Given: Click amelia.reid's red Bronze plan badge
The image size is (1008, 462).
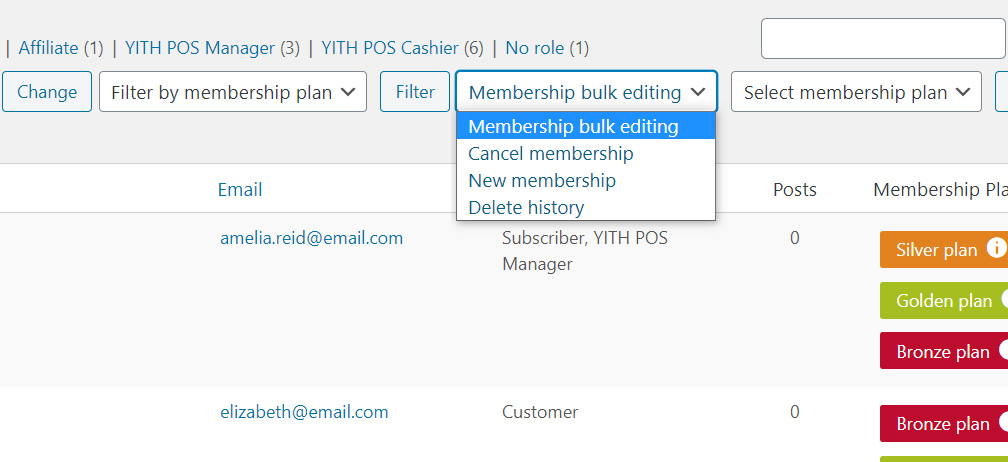Looking at the screenshot, I should pos(944,351).
